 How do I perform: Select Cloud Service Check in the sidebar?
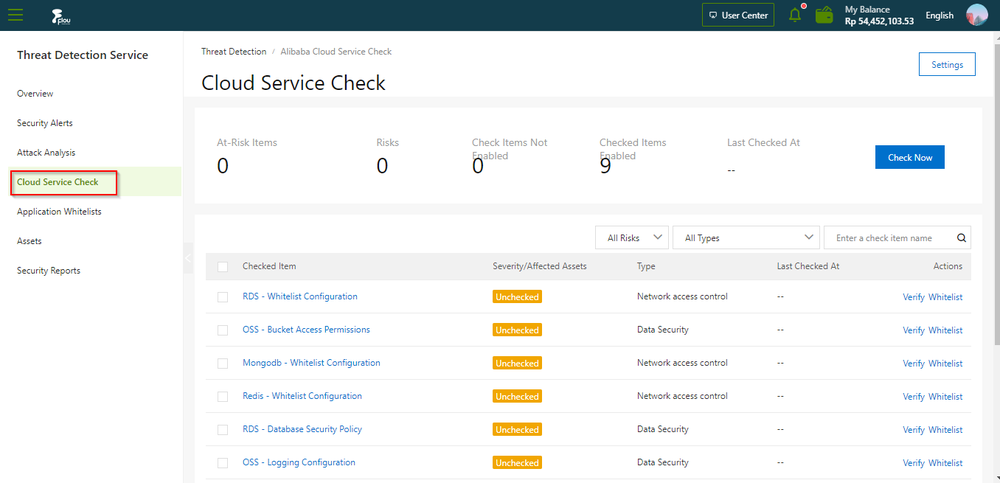point(57,182)
